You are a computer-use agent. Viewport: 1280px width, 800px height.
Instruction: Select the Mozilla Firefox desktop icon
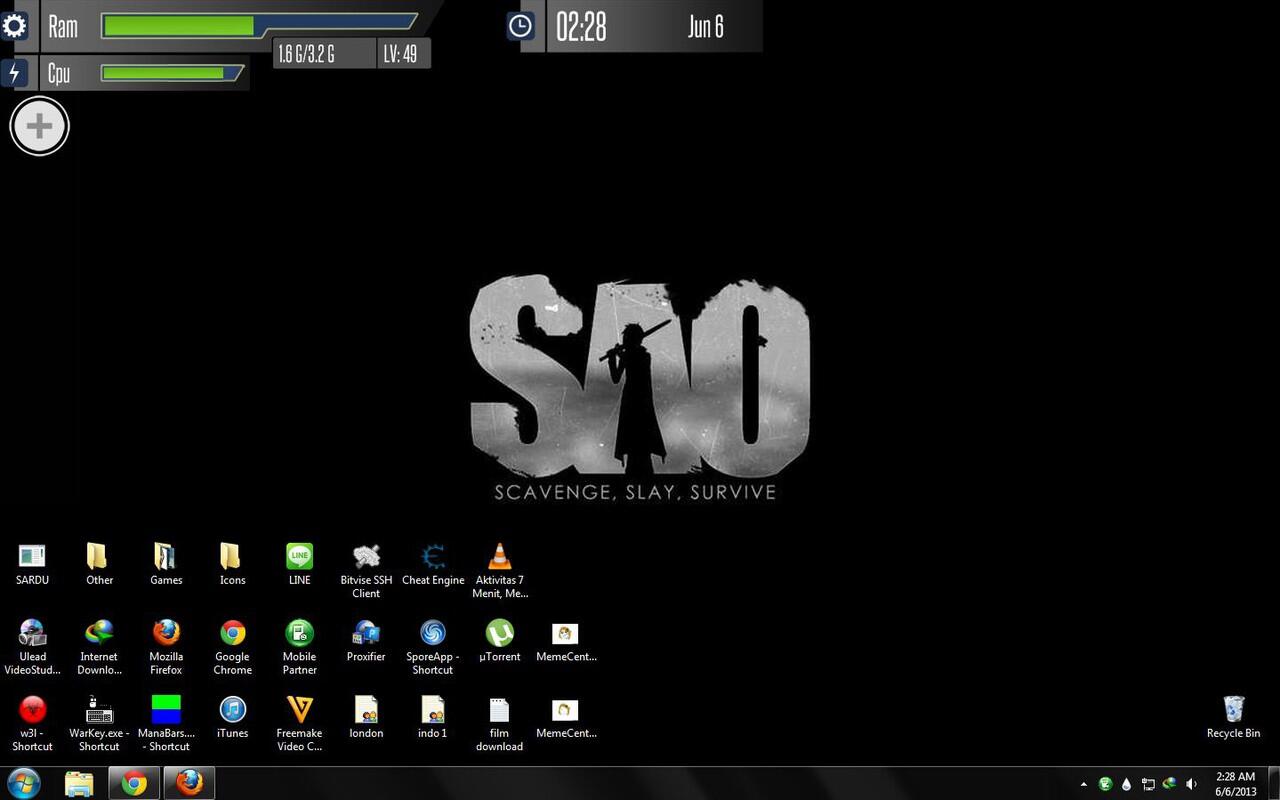click(x=166, y=647)
